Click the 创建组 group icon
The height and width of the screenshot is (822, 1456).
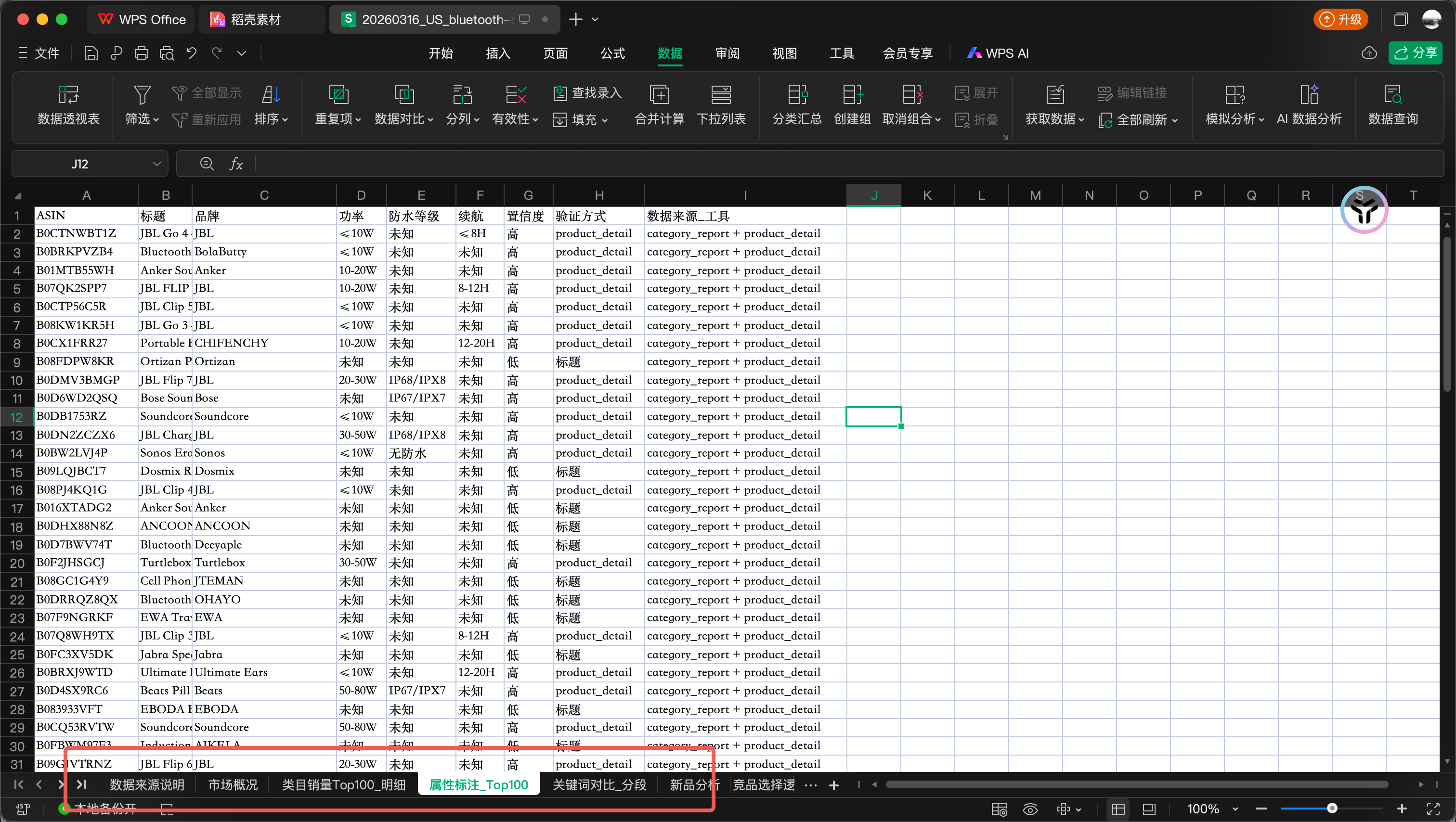[x=852, y=94]
